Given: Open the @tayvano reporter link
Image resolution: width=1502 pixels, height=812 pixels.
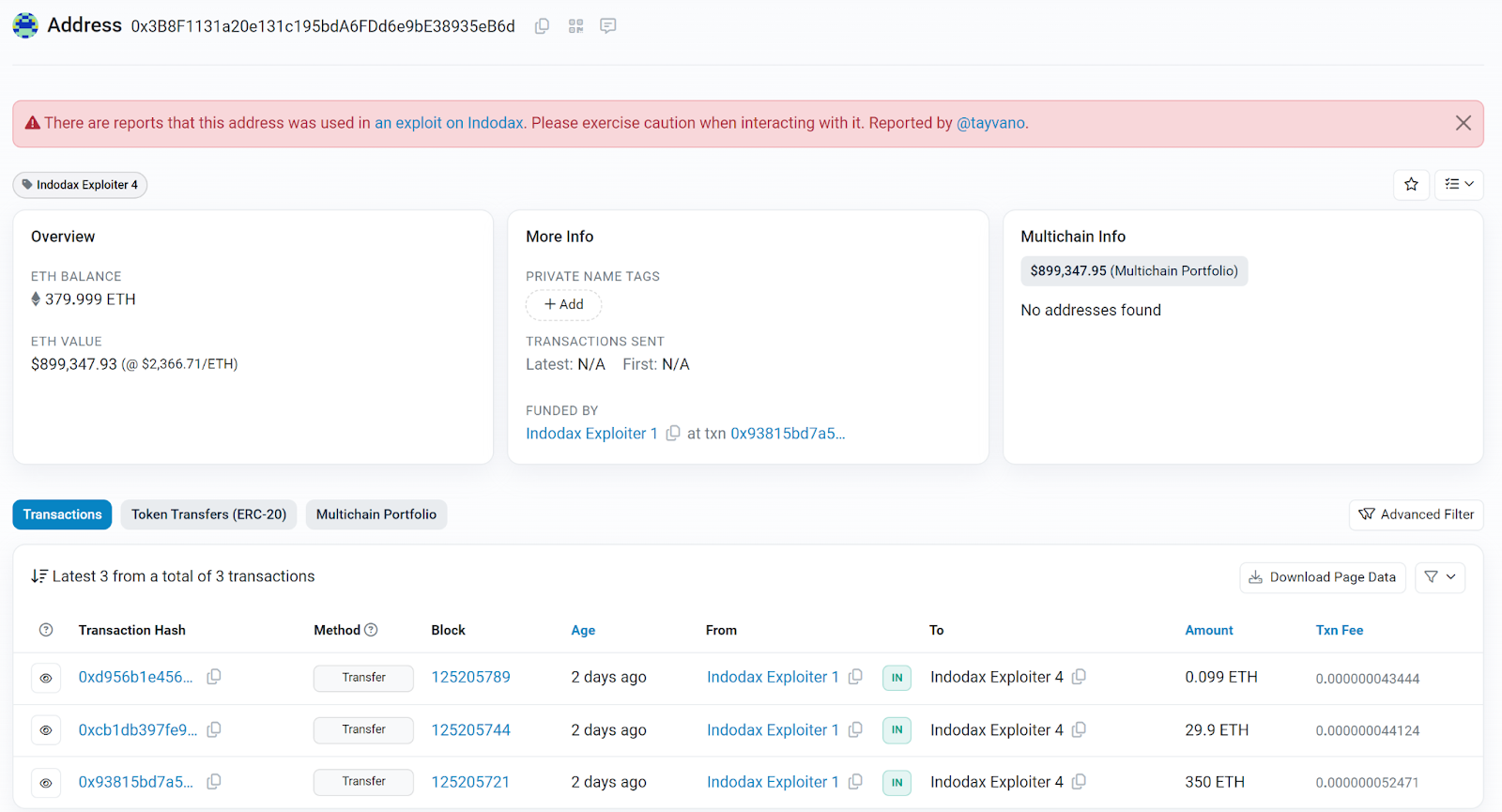Looking at the screenshot, I should click(990, 123).
